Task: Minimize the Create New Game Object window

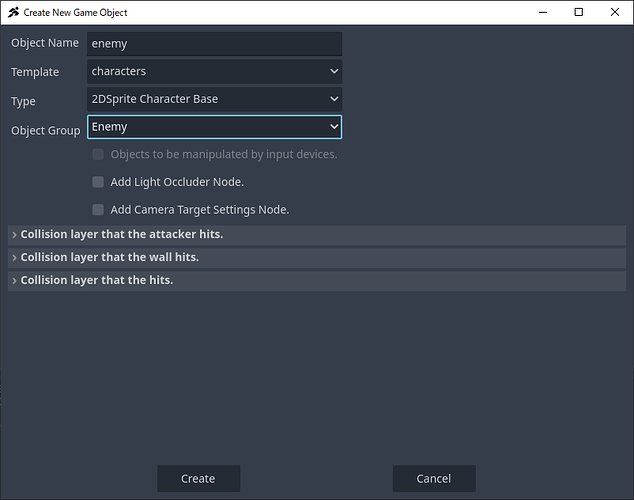Action: click(x=541, y=12)
